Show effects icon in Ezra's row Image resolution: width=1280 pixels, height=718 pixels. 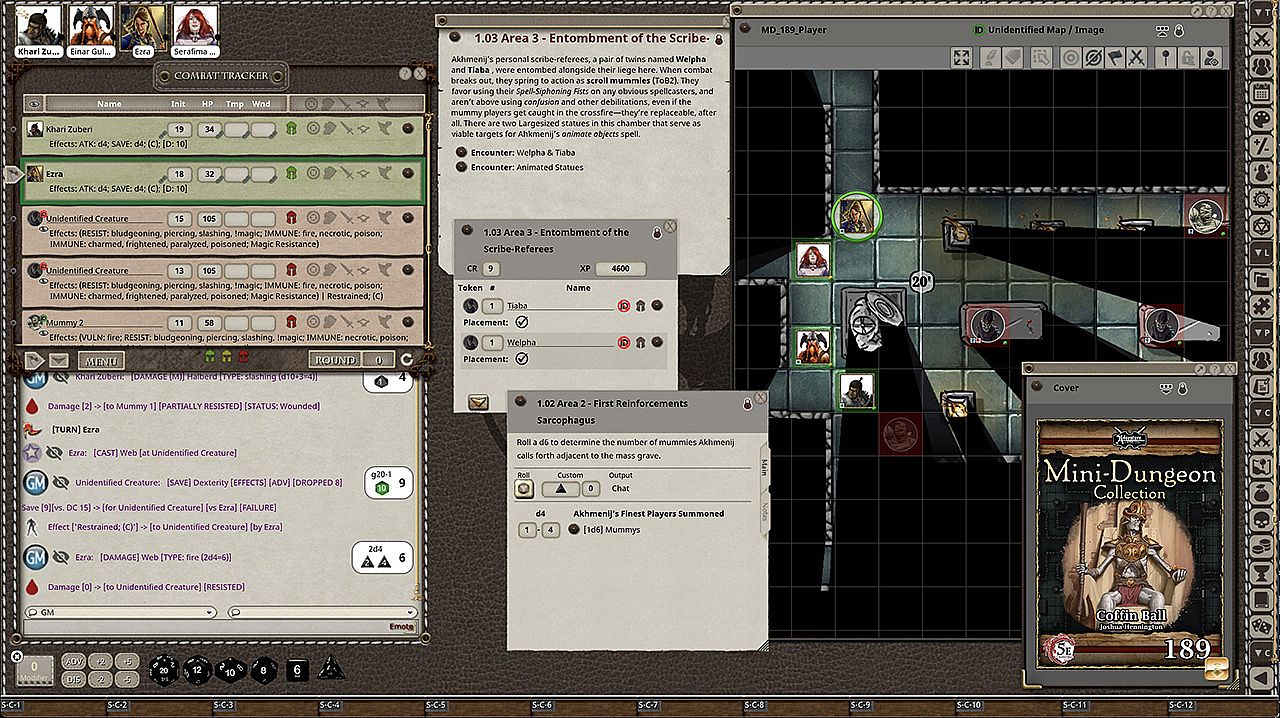tap(383, 174)
